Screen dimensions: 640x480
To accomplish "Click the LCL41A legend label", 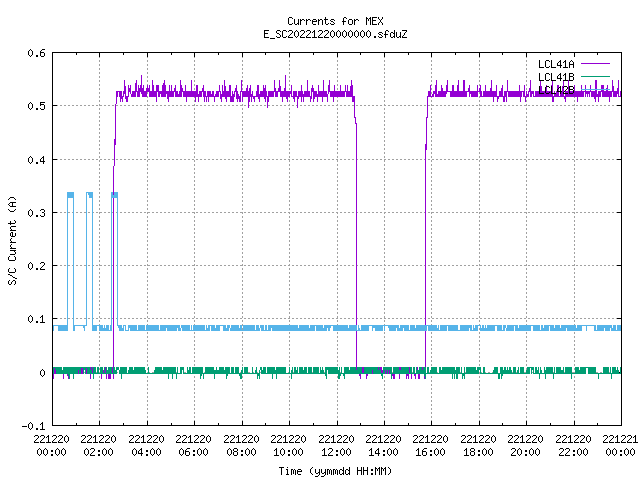I will [x=556, y=64].
